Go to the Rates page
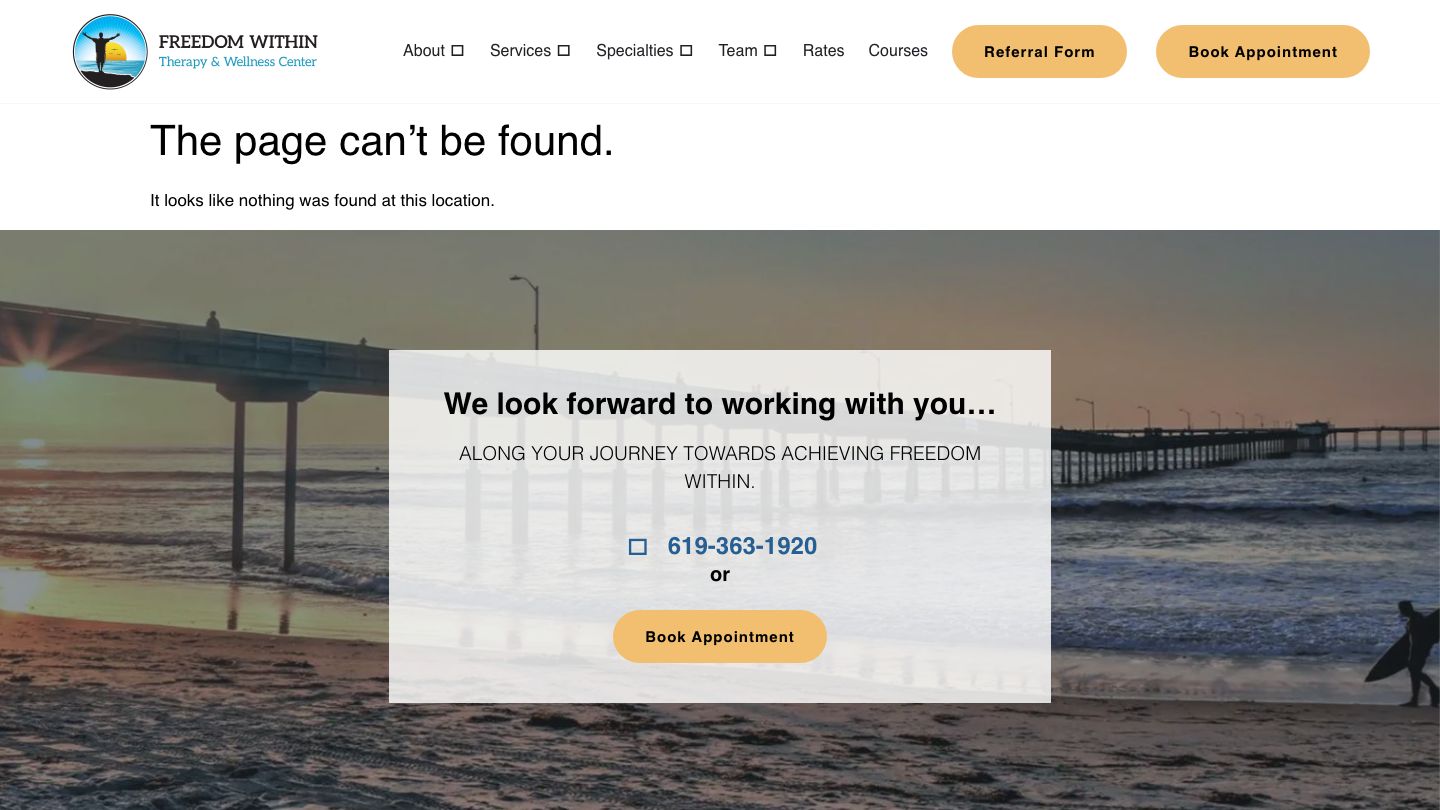 [x=823, y=51]
